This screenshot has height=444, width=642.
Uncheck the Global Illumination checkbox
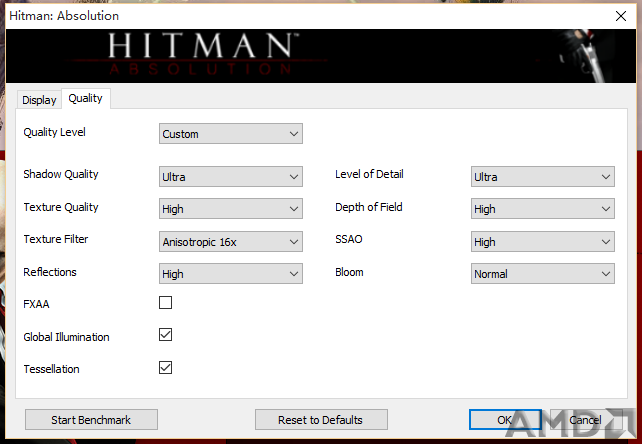pos(165,335)
